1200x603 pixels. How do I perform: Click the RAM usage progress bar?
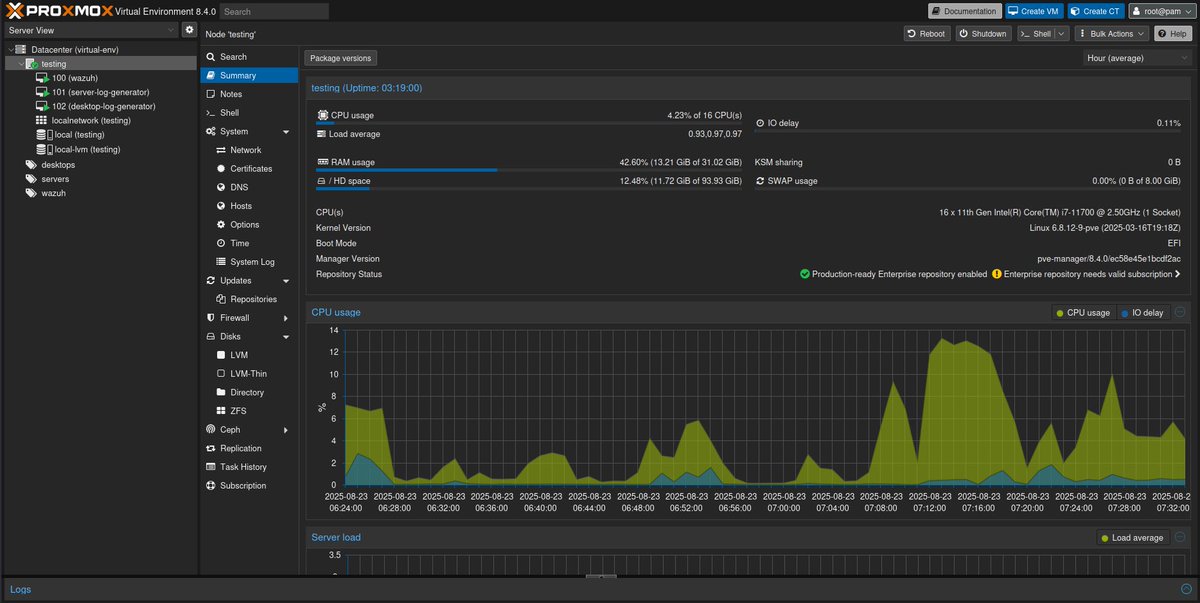529,170
